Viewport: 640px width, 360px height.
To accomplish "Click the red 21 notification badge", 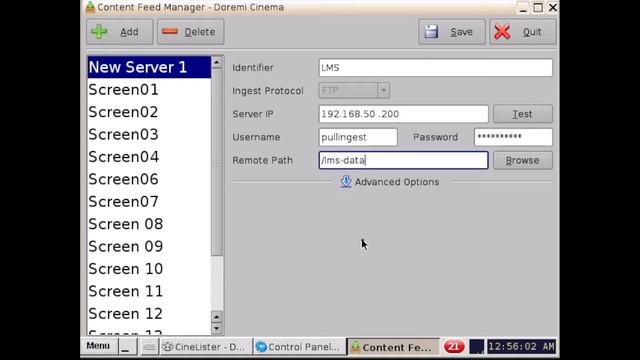I will (x=454, y=347).
